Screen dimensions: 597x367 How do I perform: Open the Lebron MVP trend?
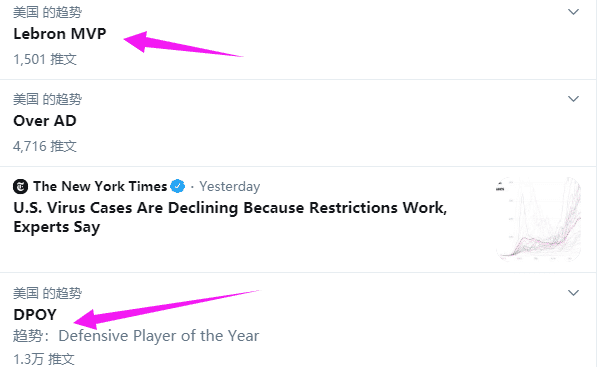click(x=60, y=34)
